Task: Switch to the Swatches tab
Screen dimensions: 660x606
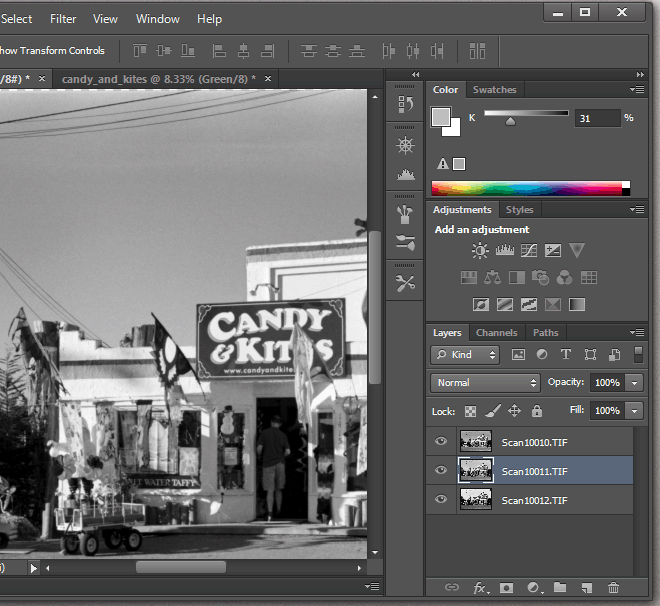Action: click(495, 90)
